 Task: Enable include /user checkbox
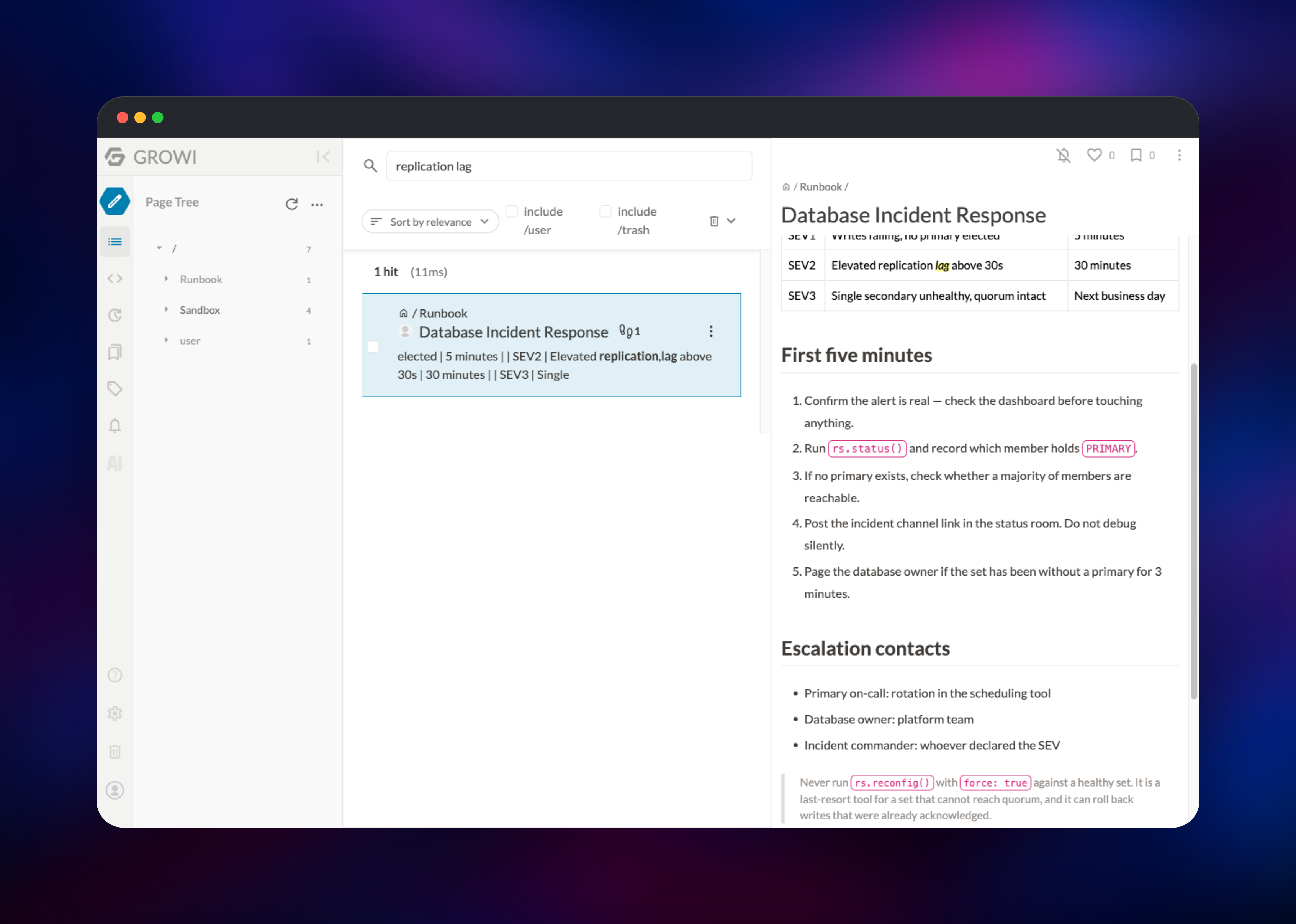511,211
